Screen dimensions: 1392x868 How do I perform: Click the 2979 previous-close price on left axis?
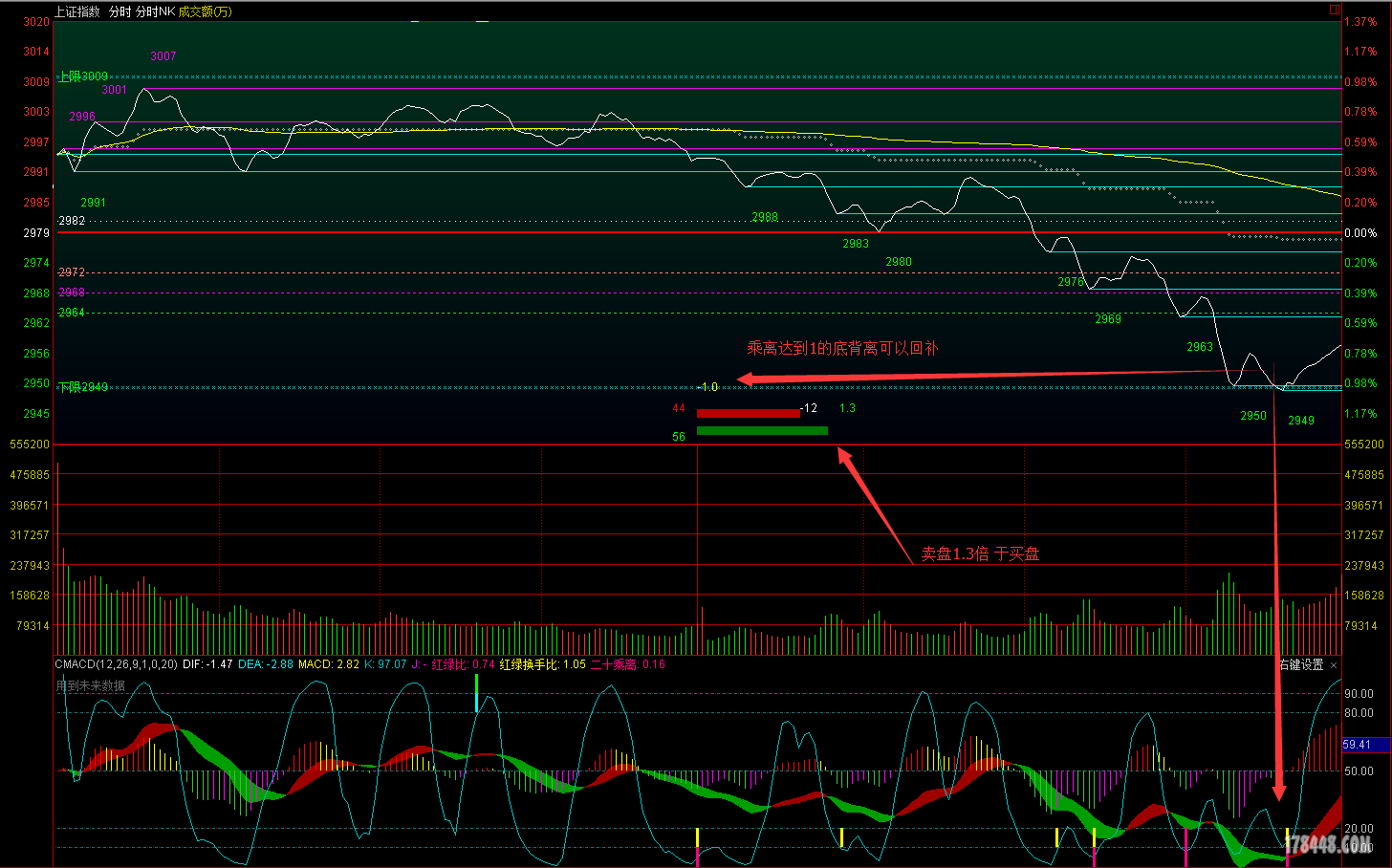pos(36,233)
